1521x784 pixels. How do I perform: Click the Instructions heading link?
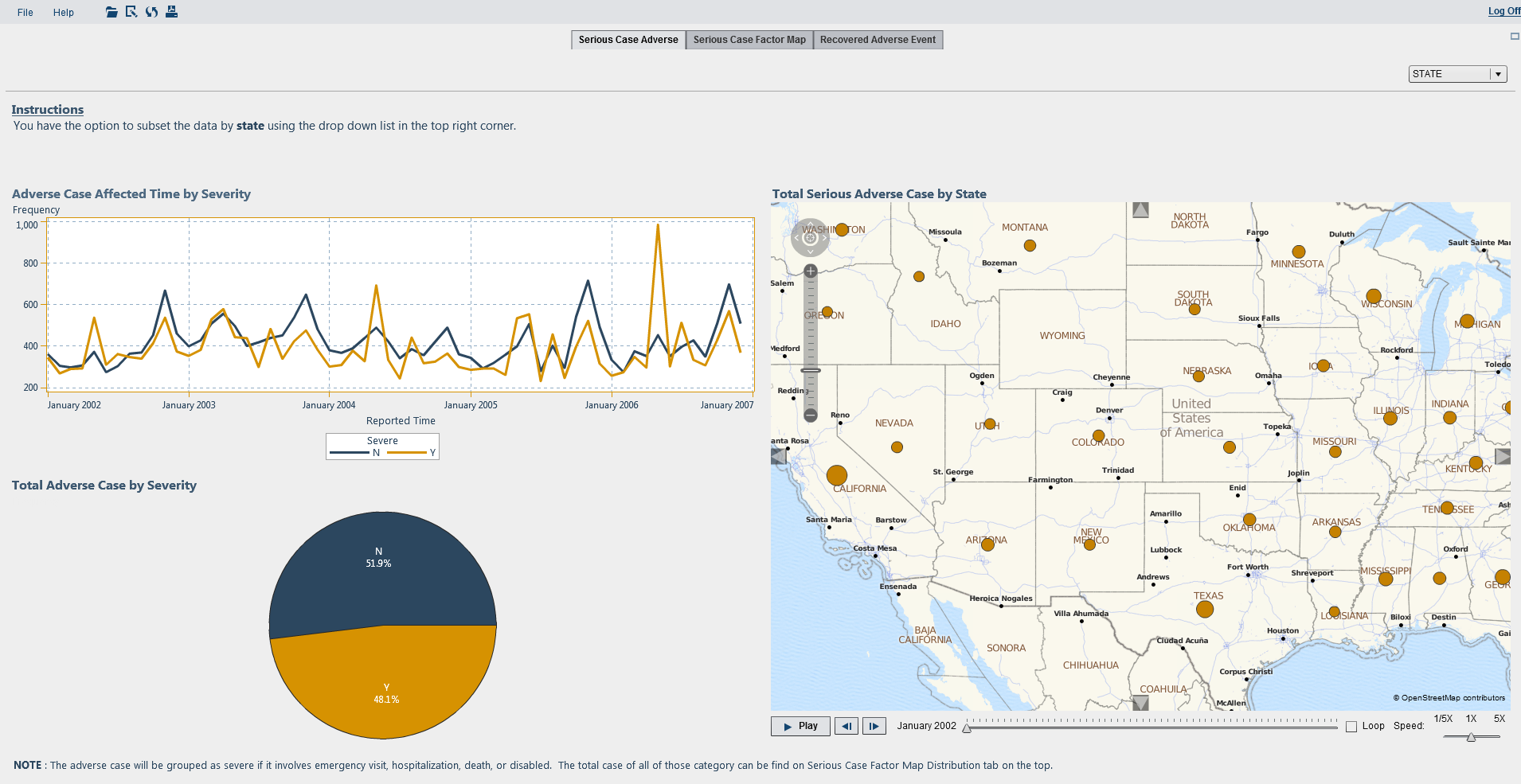click(48, 110)
